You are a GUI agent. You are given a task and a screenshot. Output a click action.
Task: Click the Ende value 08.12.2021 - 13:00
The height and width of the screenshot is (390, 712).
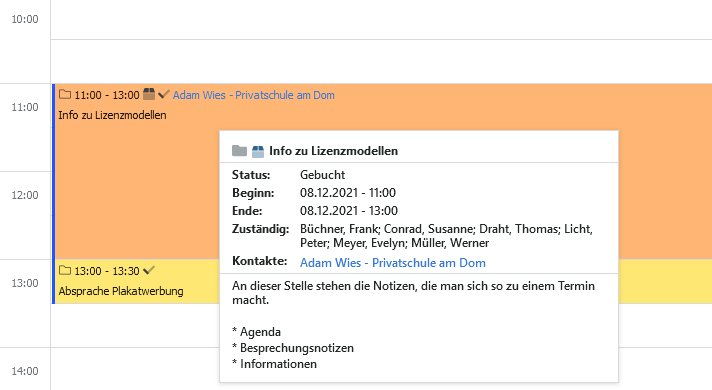coord(349,211)
